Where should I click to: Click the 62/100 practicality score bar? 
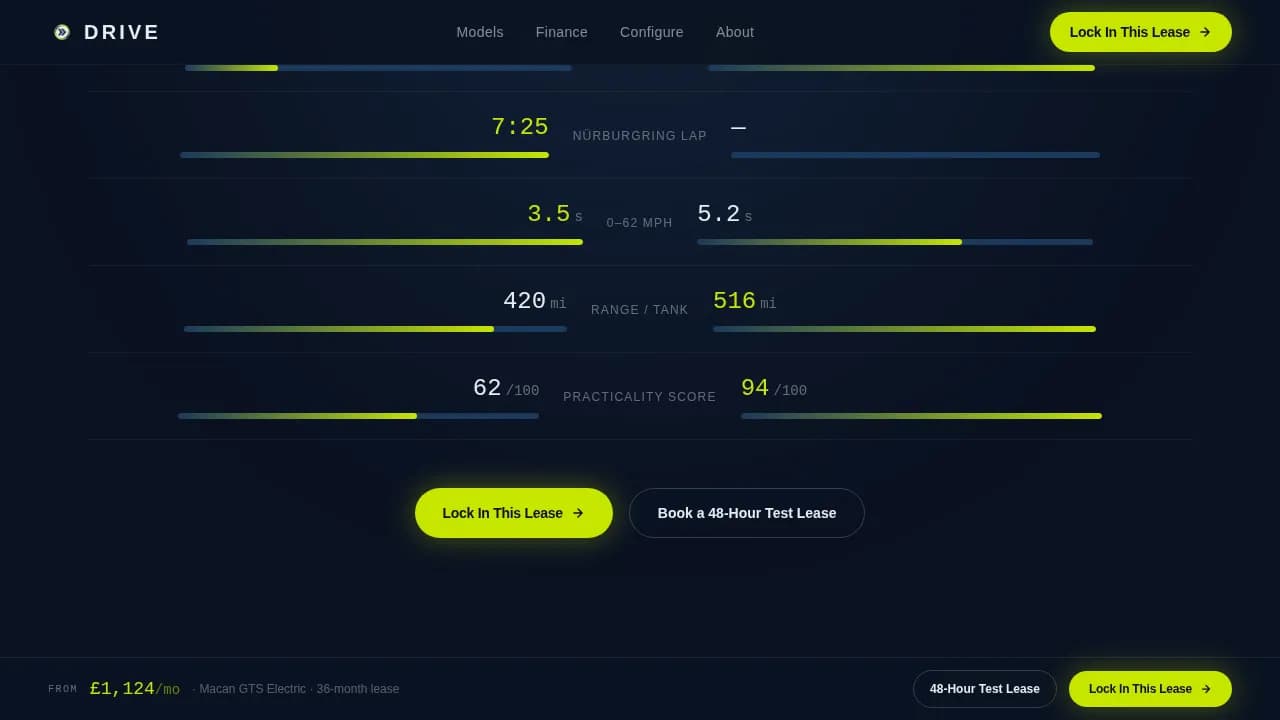pyautogui.click(x=358, y=416)
